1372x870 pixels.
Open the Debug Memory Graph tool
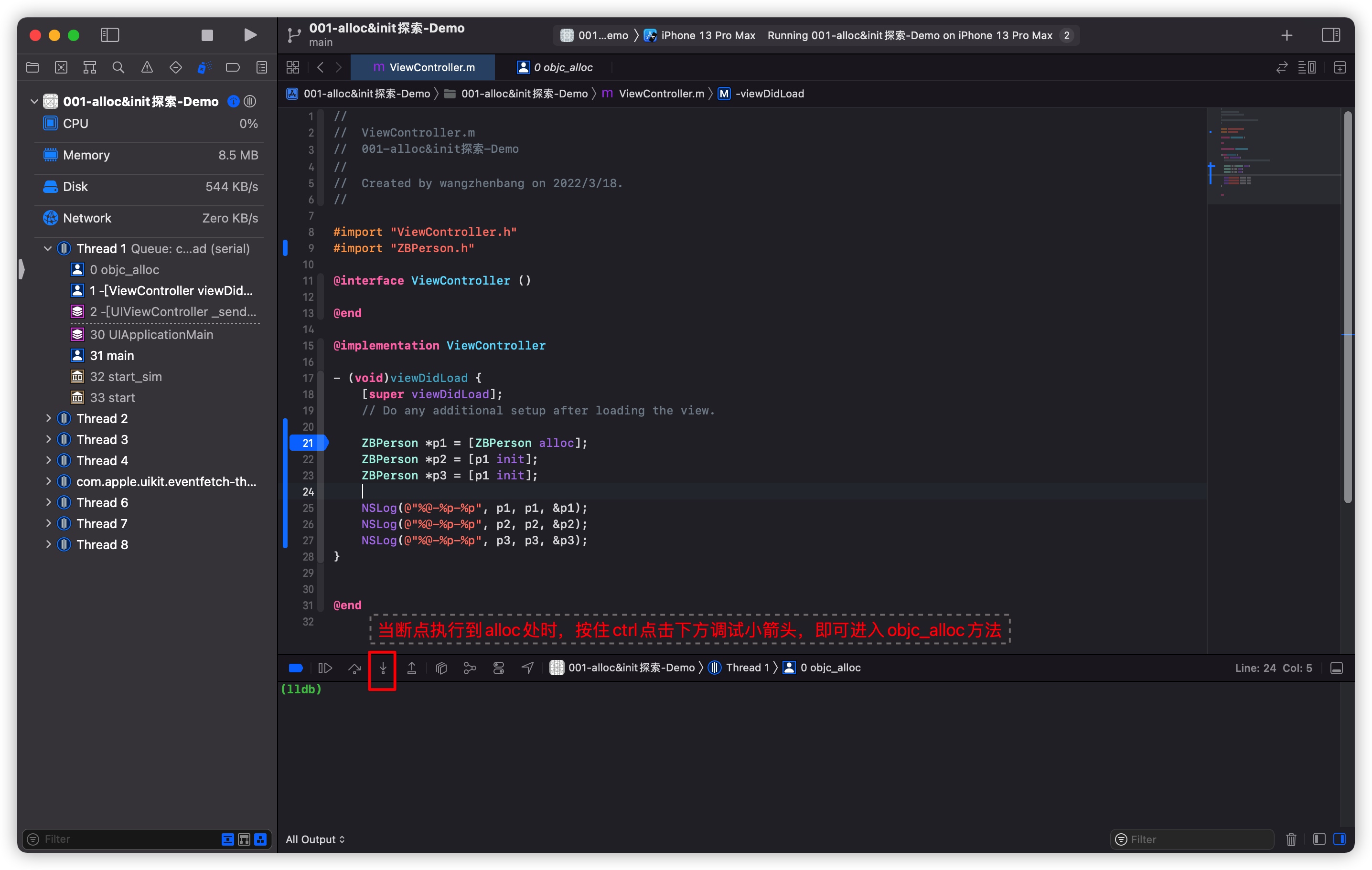point(470,668)
